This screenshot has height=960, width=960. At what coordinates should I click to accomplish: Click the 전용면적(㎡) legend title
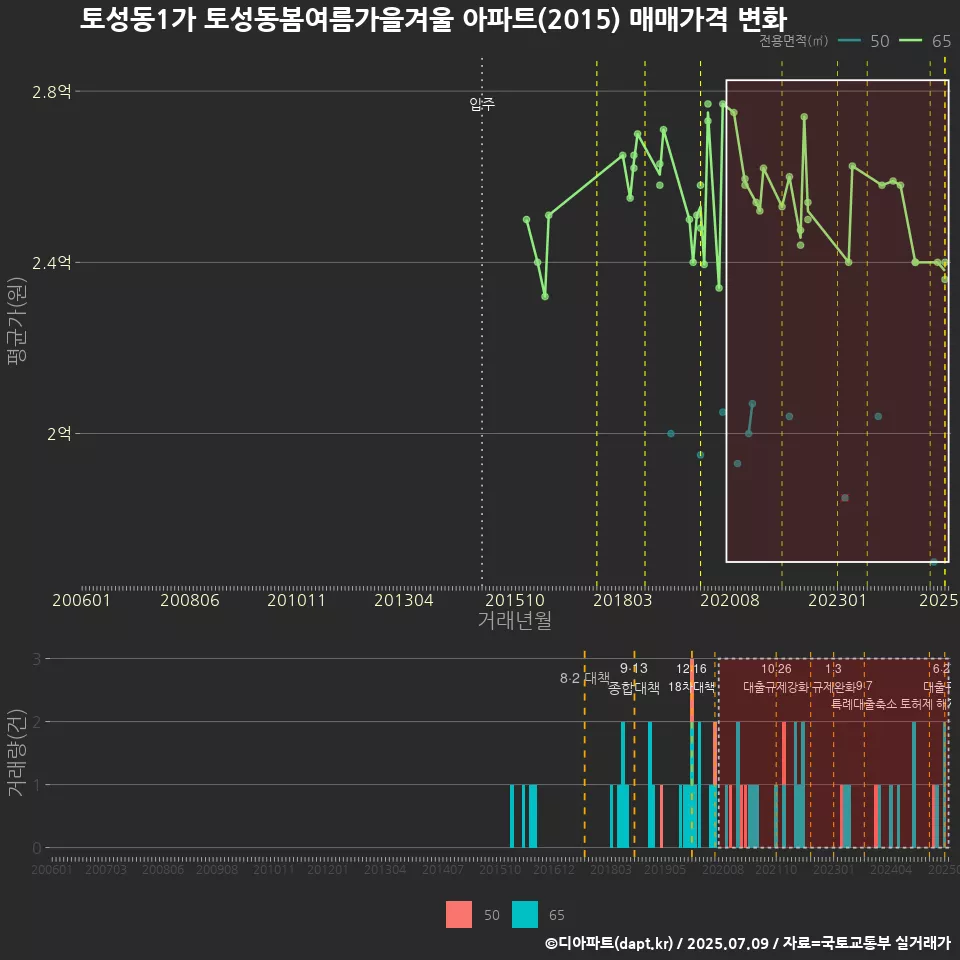[793, 41]
